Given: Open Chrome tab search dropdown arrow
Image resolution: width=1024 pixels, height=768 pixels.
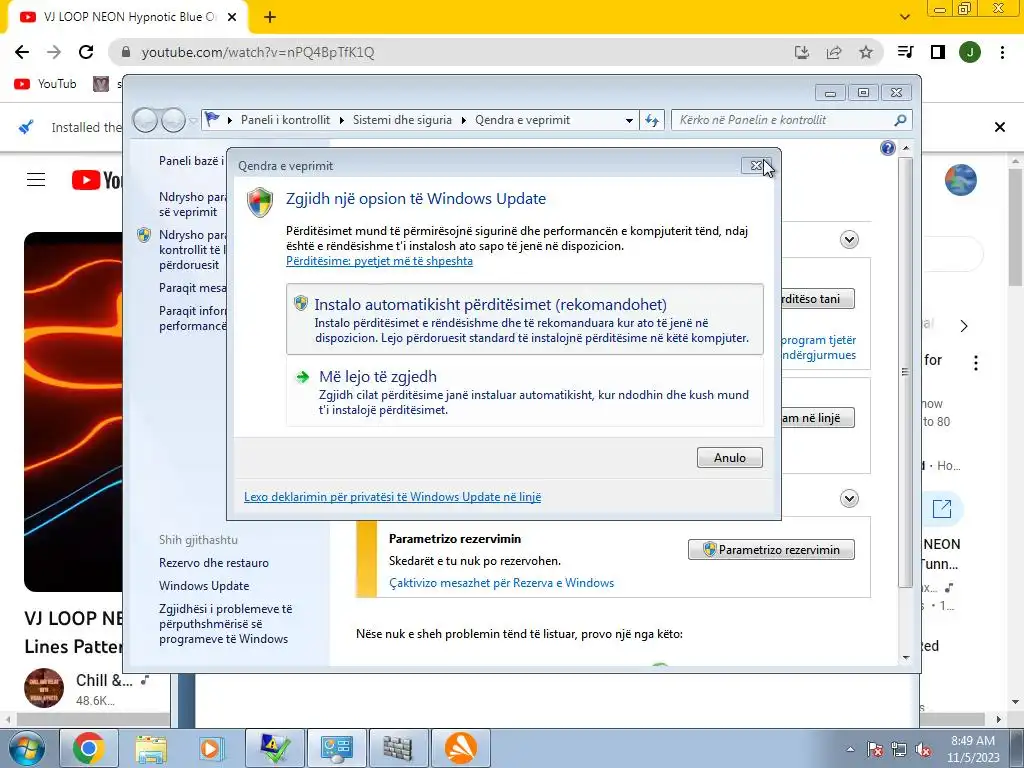Looking at the screenshot, I should pos(904,17).
